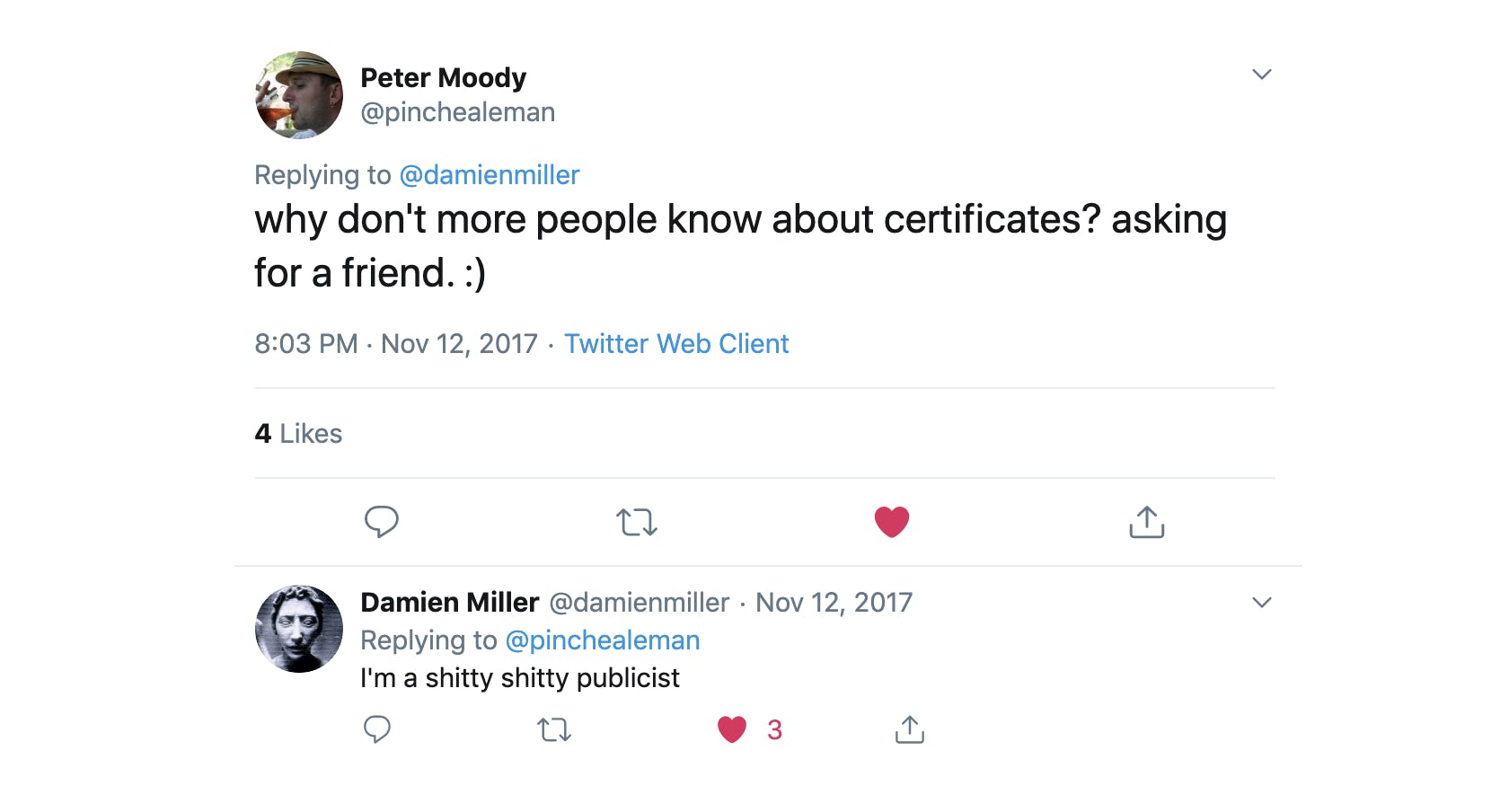Open the @damienmiller mention link
Image resolution: width=1509 pixels, height=812 pixels.
pos(490,175)
